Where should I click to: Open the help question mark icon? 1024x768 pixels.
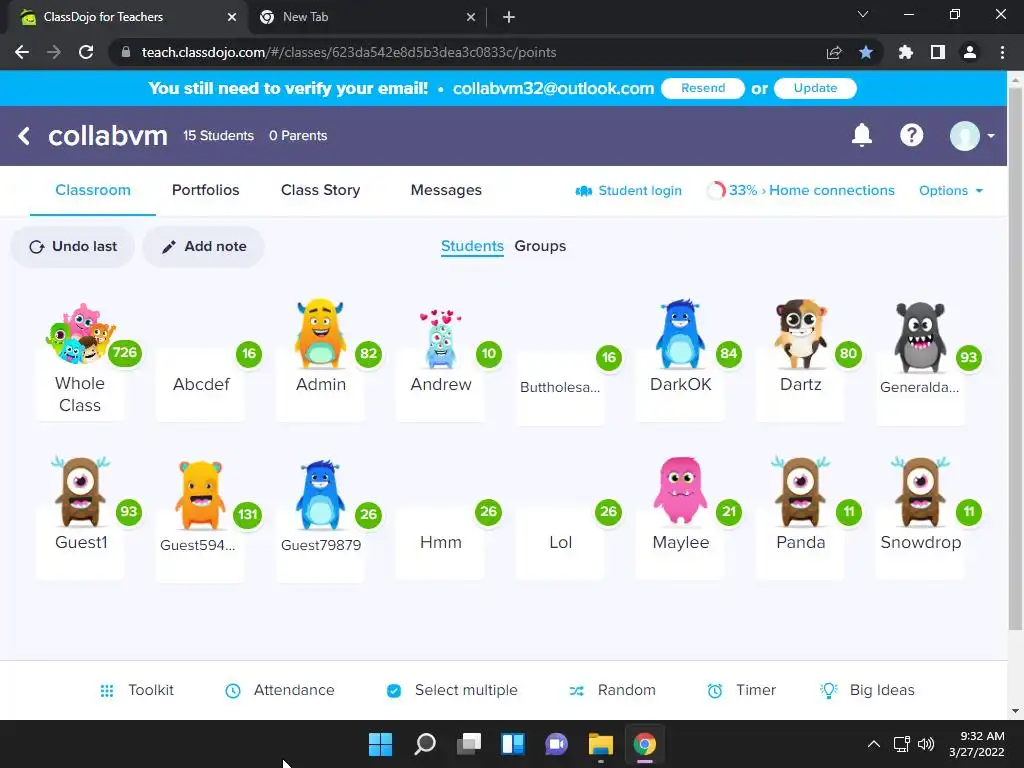[911, 135]
